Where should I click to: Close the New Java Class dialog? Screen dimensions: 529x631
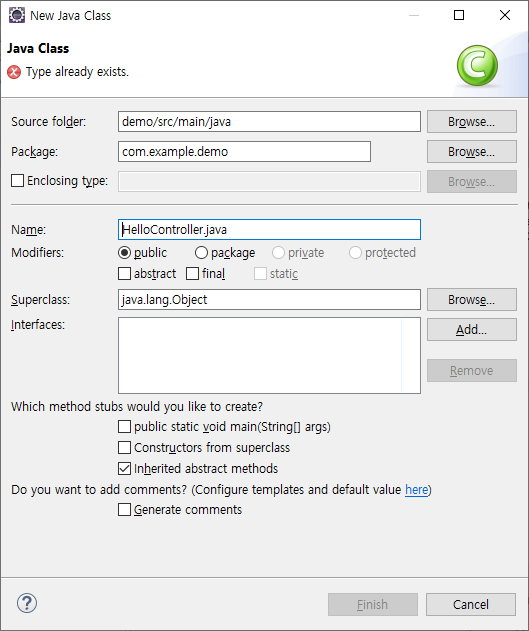point(505,15)
